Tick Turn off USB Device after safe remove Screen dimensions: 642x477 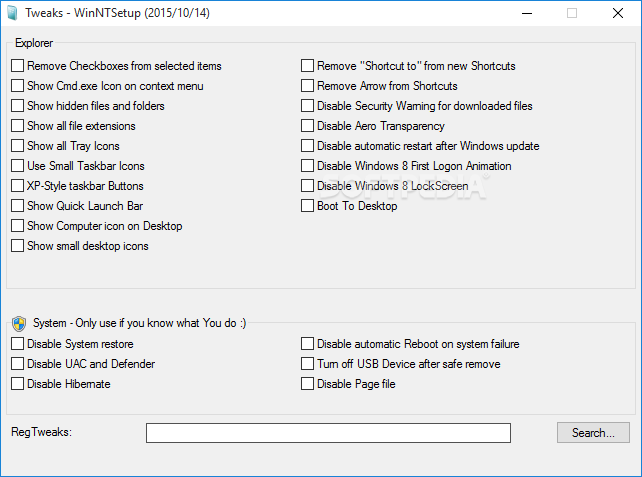click(x=307, y=364)
